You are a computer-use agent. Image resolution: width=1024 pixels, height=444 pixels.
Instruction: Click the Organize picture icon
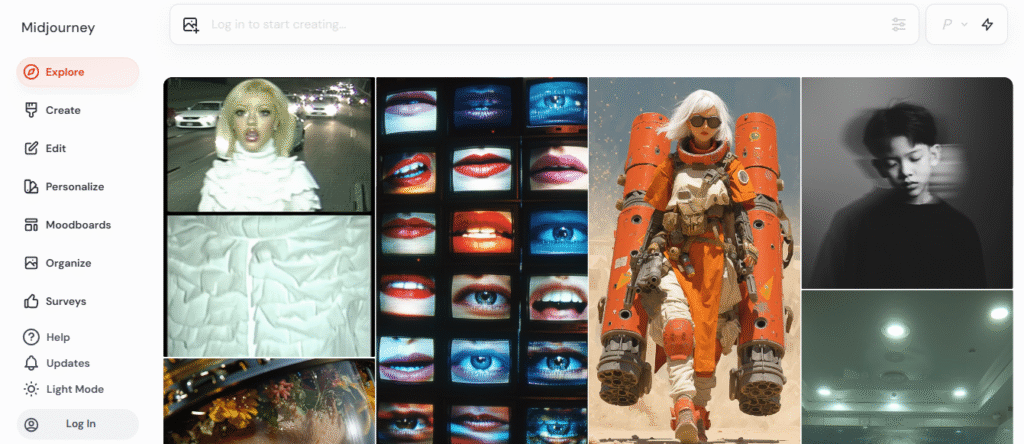click(31, 263)
